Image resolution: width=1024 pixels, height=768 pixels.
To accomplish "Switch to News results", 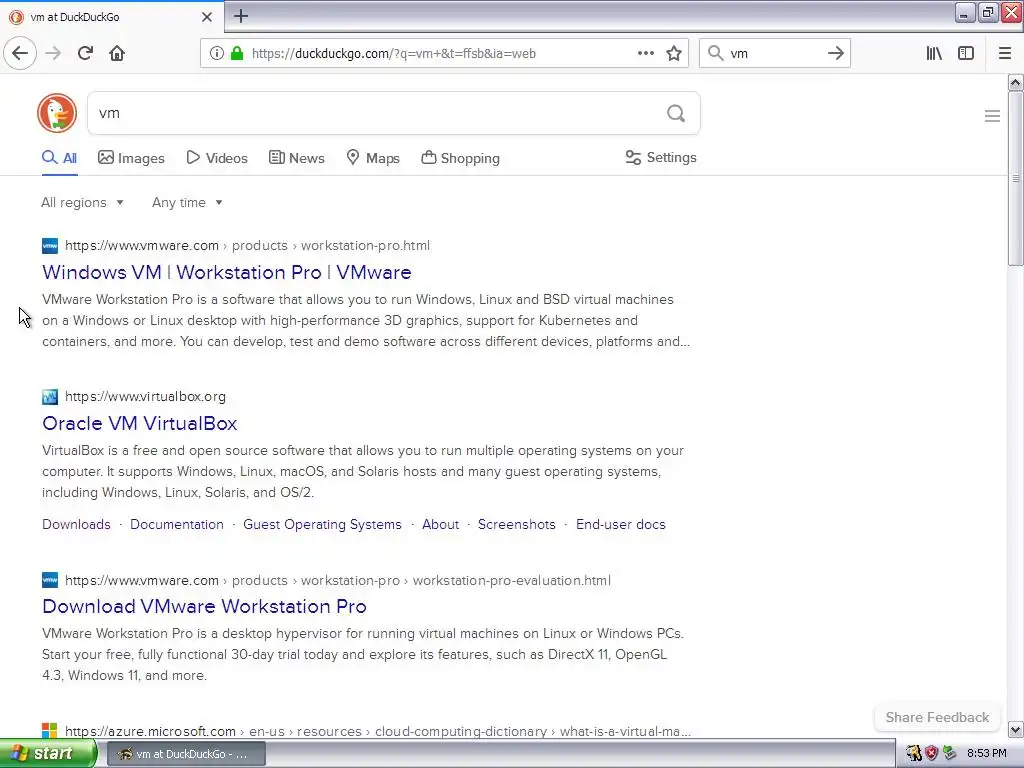I will 296,158.
